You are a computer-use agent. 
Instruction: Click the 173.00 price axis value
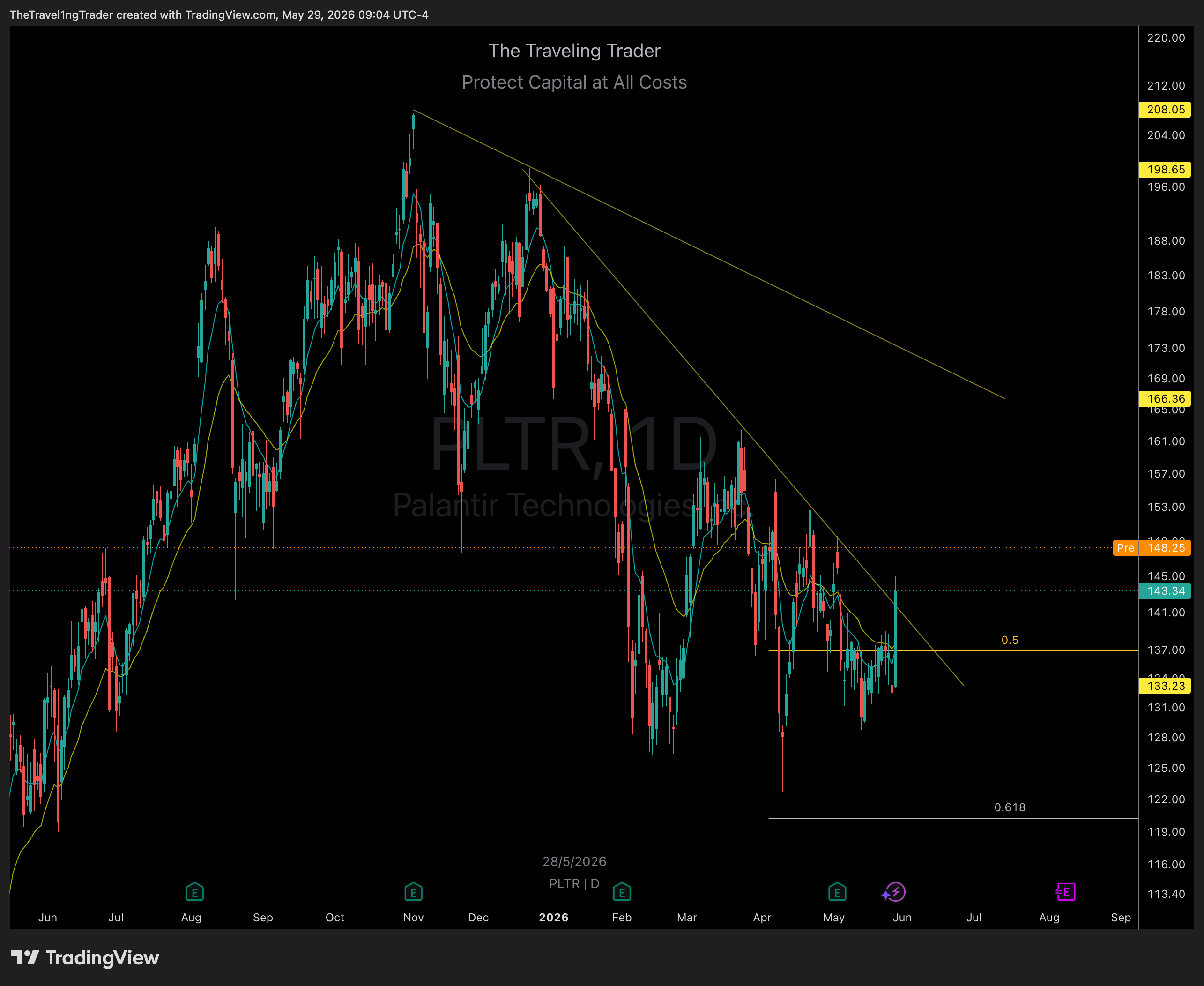tap(1166, 348)
